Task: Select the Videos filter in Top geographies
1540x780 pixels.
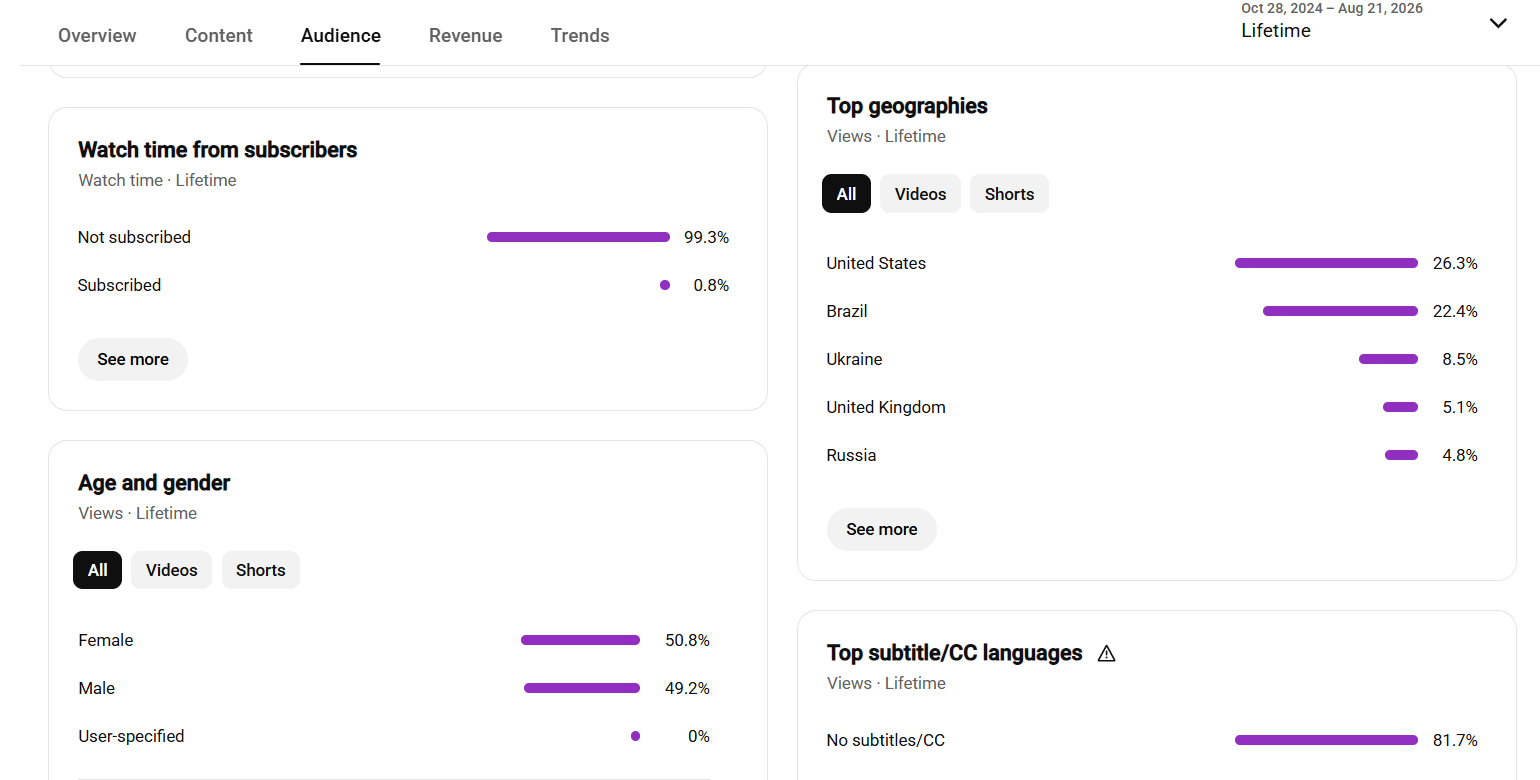Action: coord(920,194)
